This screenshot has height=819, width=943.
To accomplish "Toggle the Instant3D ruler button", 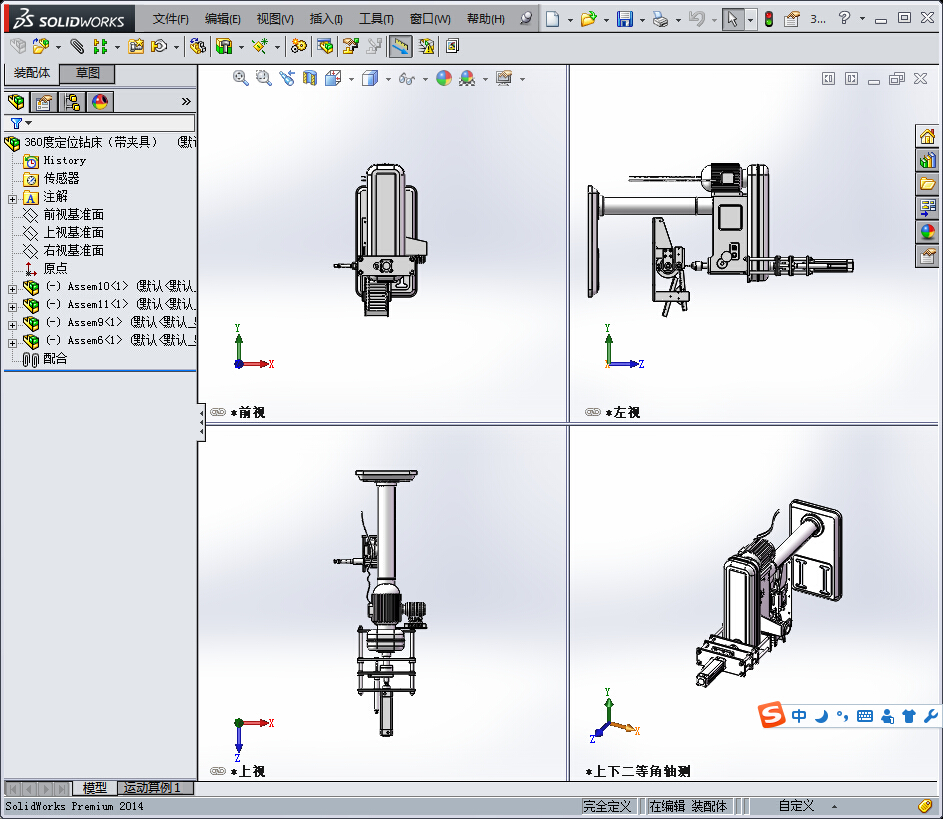I will point(401,46).
